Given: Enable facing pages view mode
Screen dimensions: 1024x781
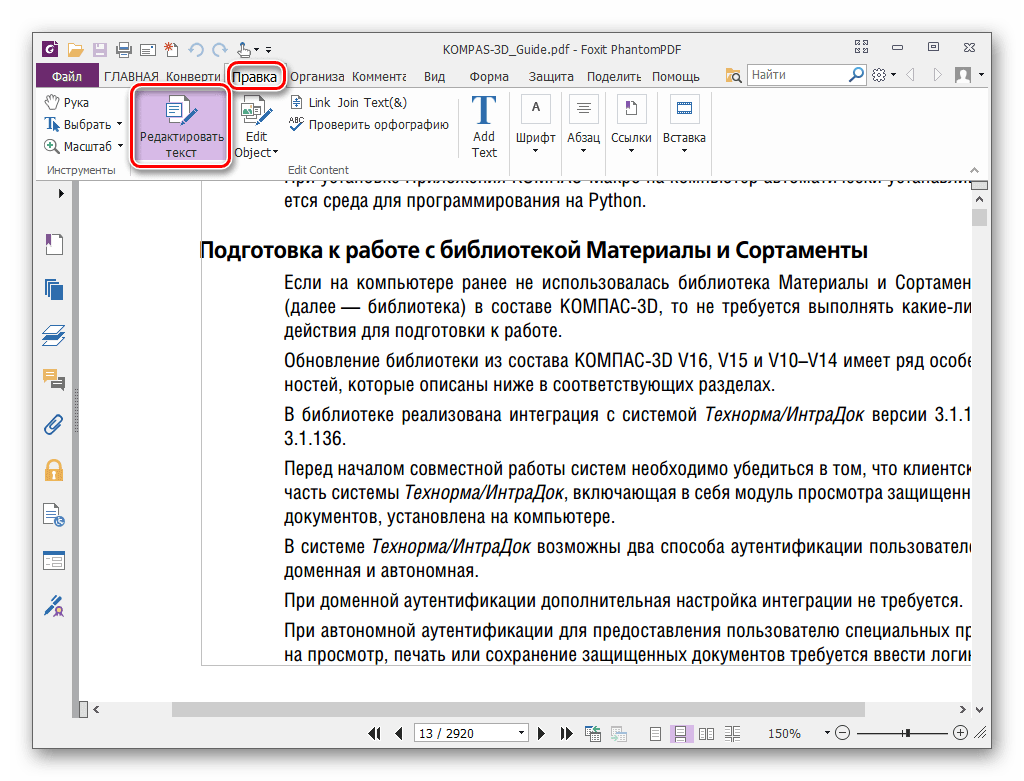Looking at the screenshot, I should pyautogui.click(x=708, y=733).
